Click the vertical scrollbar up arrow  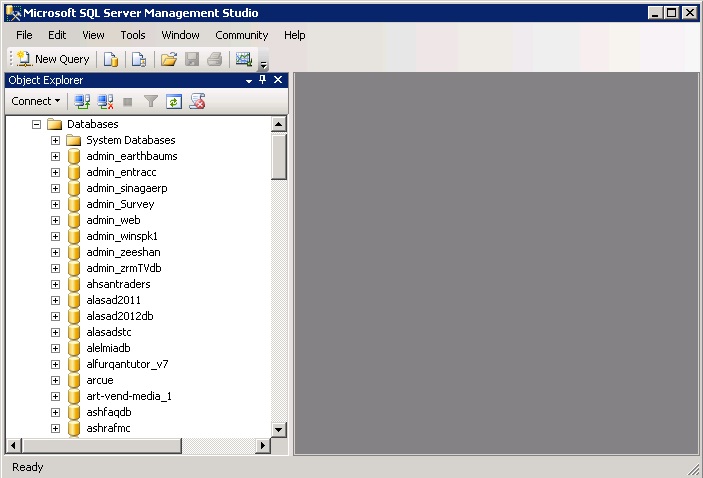click(x=278, y=124)
